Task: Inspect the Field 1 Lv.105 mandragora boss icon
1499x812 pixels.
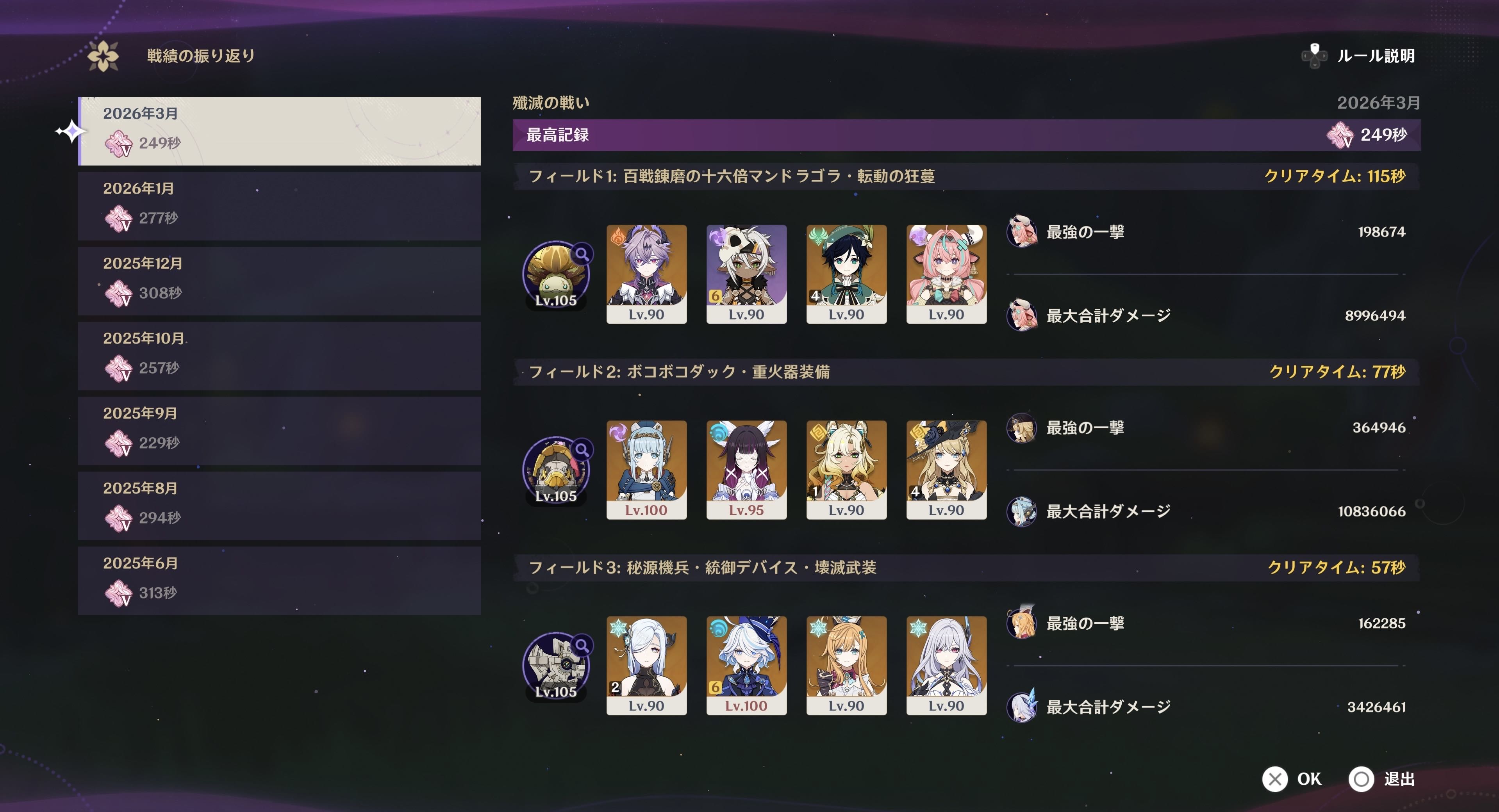Action: pos(556,274)
